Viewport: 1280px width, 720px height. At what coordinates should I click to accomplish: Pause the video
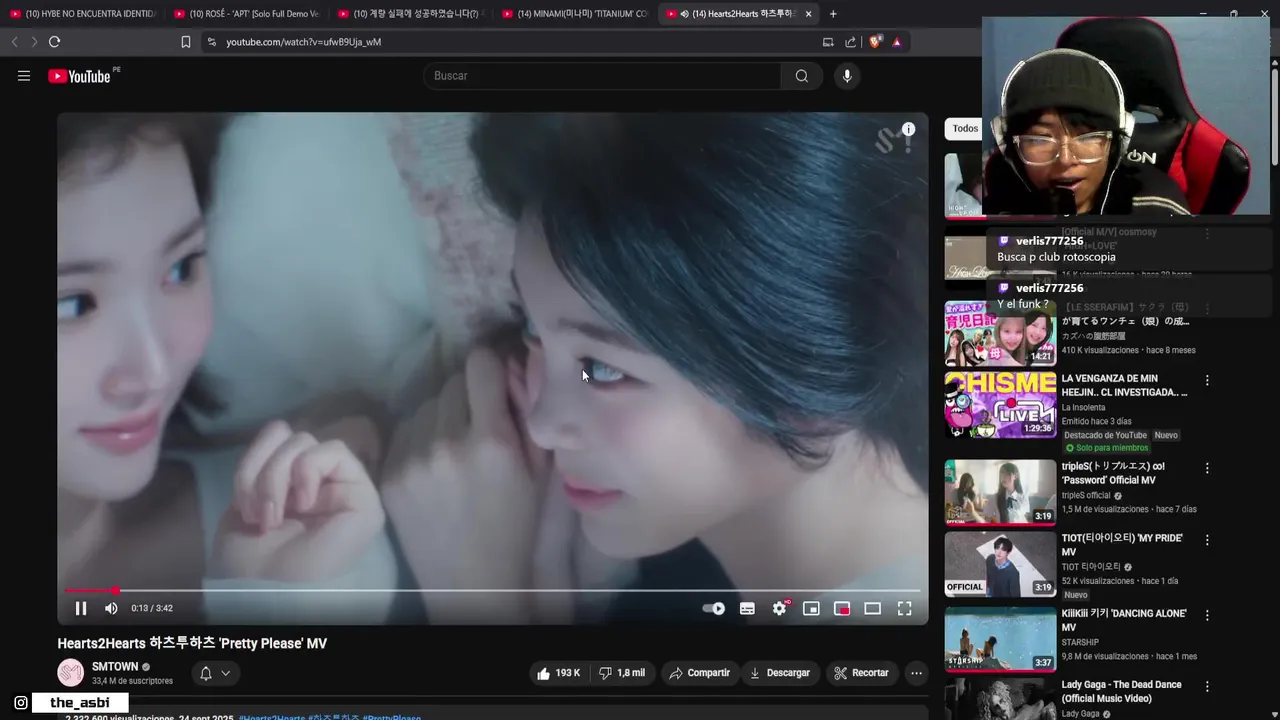click(x=81, y=608)
